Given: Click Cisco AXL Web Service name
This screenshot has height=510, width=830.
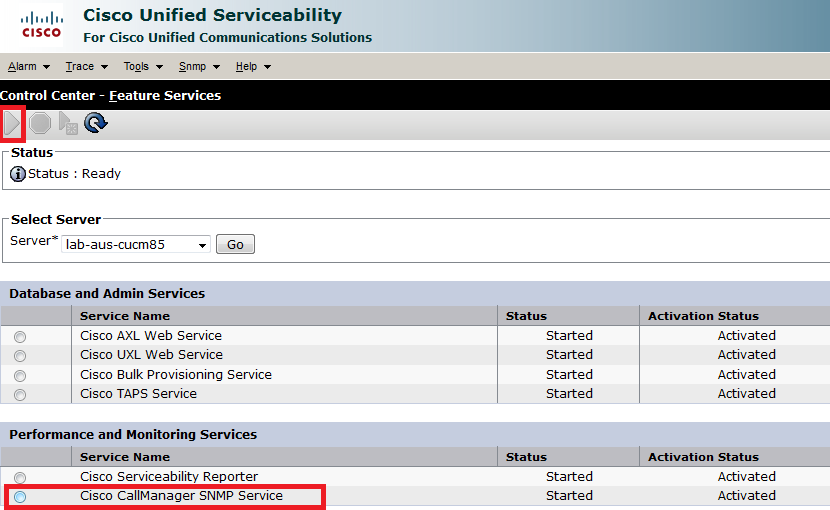Looking at the screenshot, I should [x=151, y=335].
